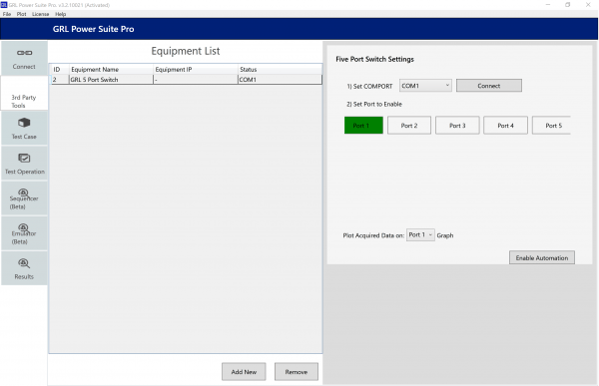Open the Plot menu
Image resolution: width=599 pixels, height=386 pixels.
(x=21, y=14)
